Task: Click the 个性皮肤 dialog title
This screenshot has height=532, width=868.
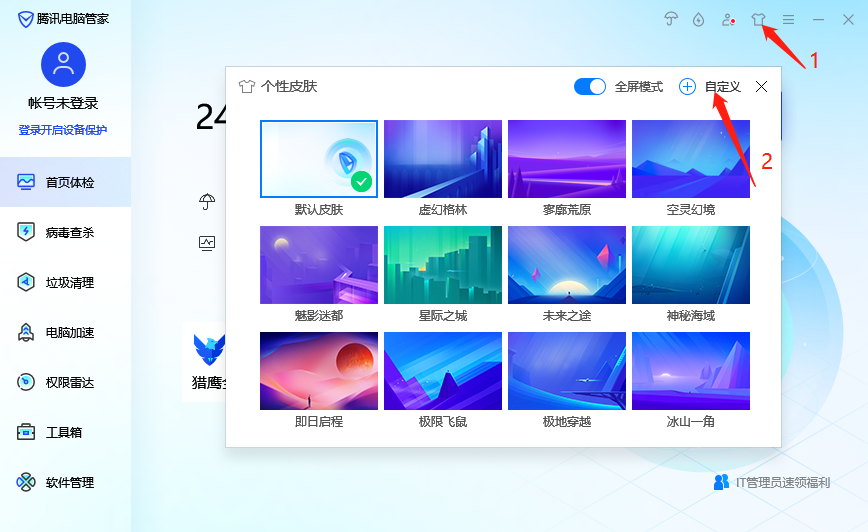Action: coord(289,86)
